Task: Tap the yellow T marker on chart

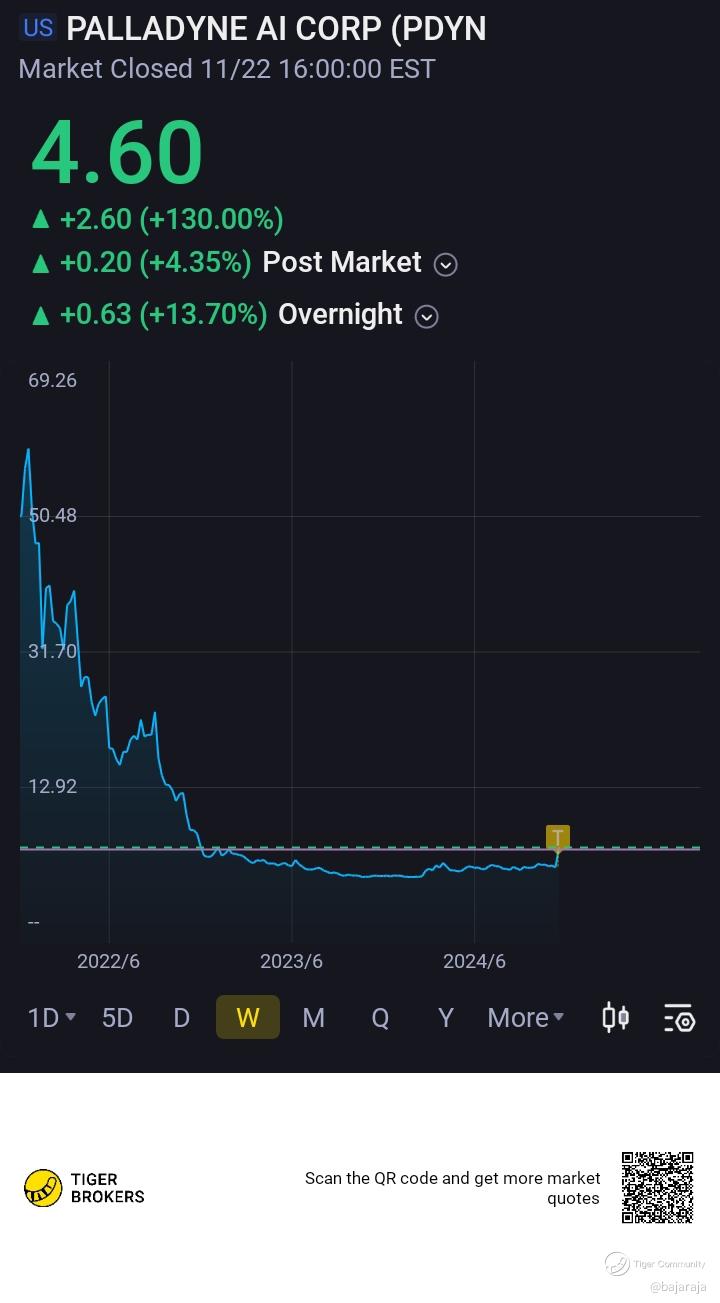Action: click(x=557, y=837)
